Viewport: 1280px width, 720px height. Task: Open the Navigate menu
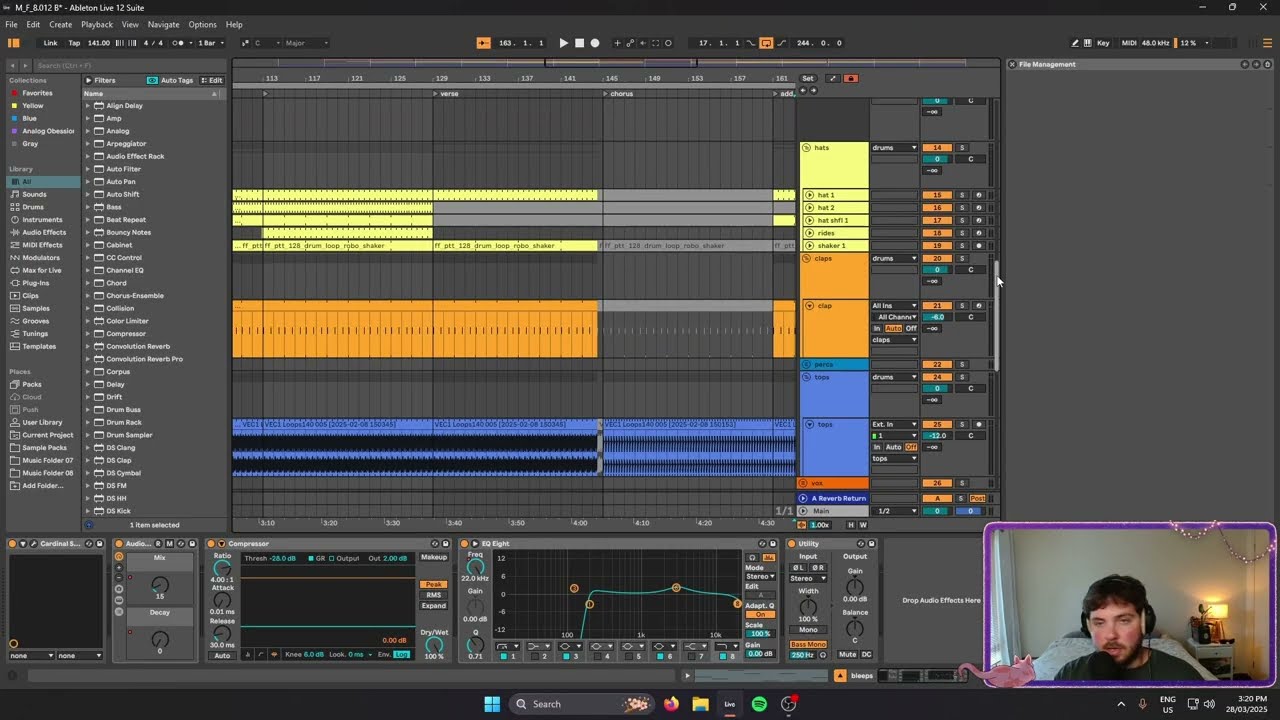163,24
